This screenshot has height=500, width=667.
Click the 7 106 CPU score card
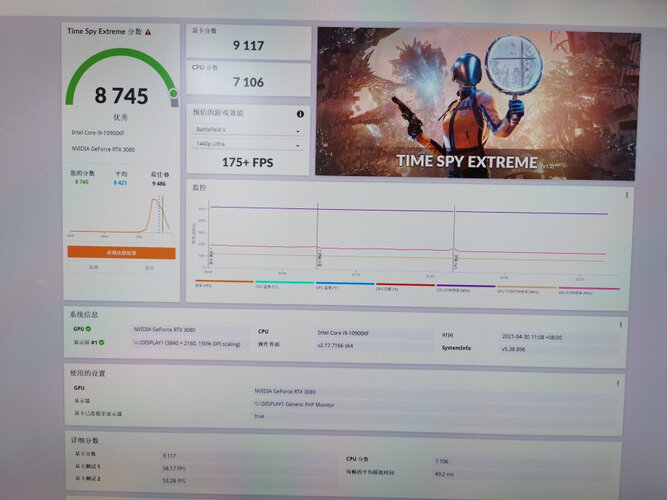[248, 79]
